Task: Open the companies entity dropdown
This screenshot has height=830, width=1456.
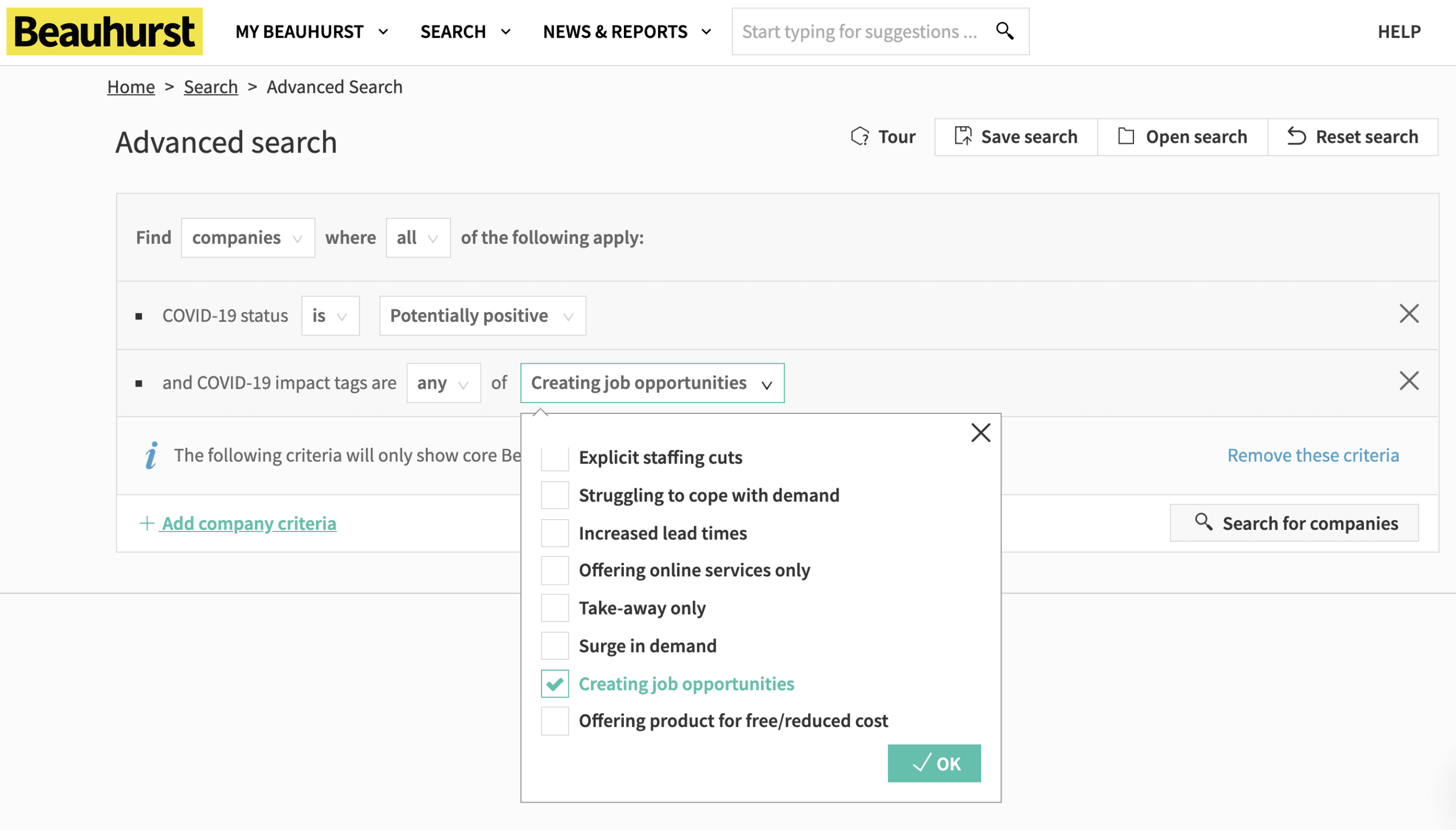Action: 248,238
